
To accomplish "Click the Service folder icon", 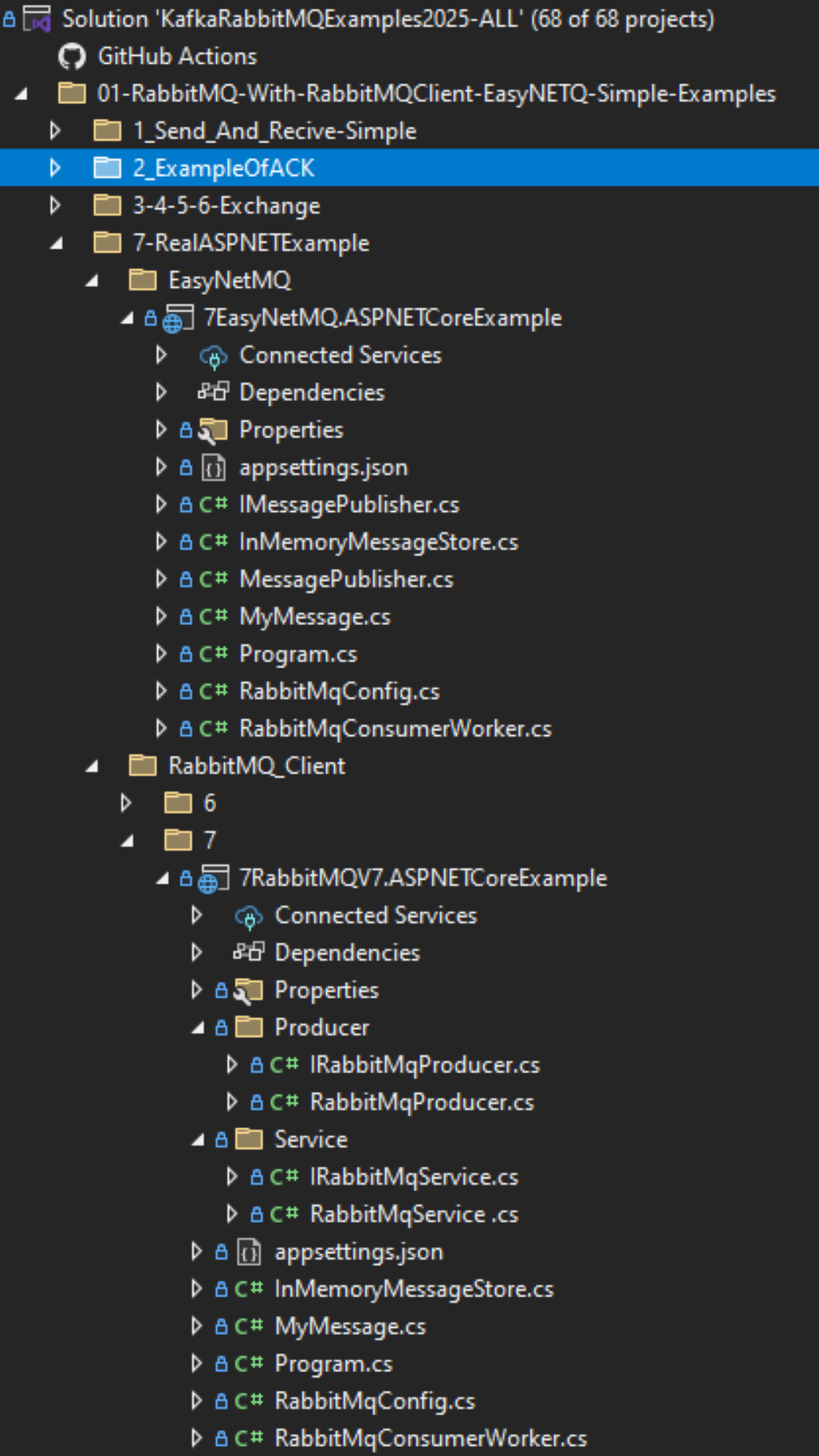I will click(x=248, y=1139).
